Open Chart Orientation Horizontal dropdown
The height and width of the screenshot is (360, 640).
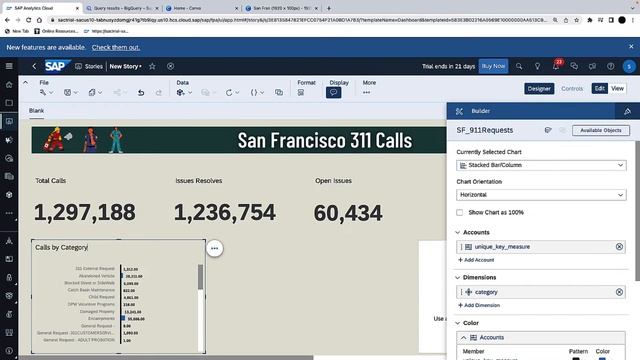tap(541, 195)
